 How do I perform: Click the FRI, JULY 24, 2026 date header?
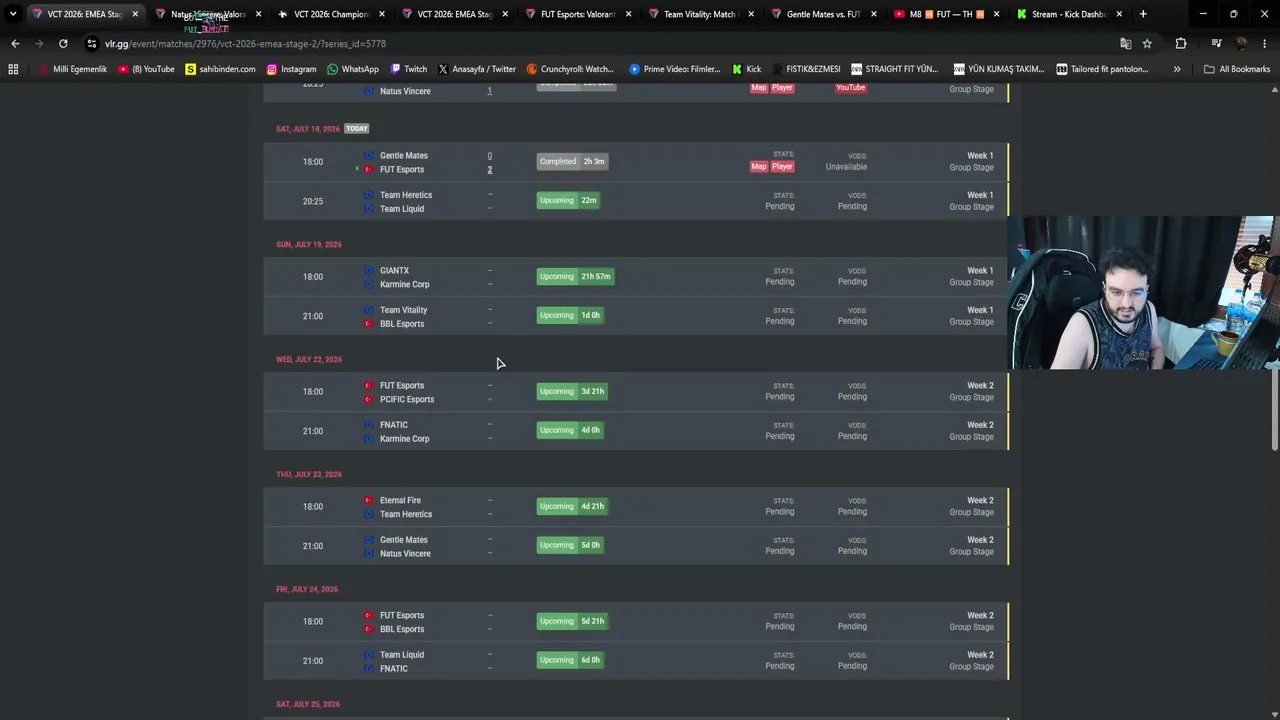point(307,589)
